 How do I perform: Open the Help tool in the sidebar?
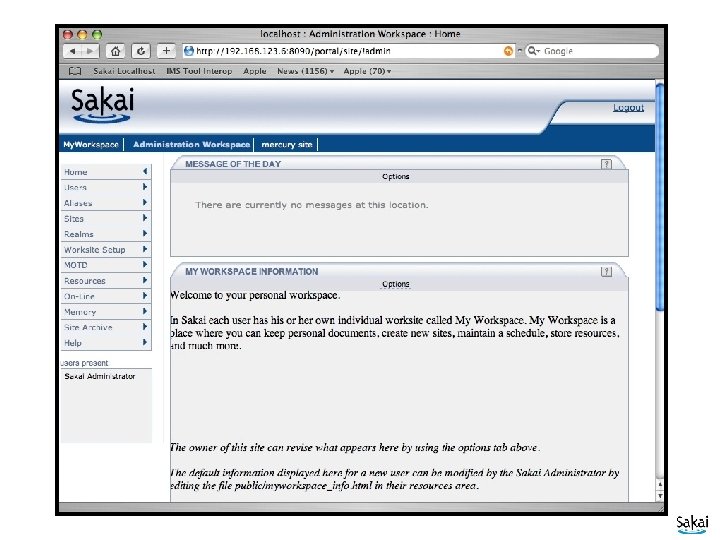106,343
